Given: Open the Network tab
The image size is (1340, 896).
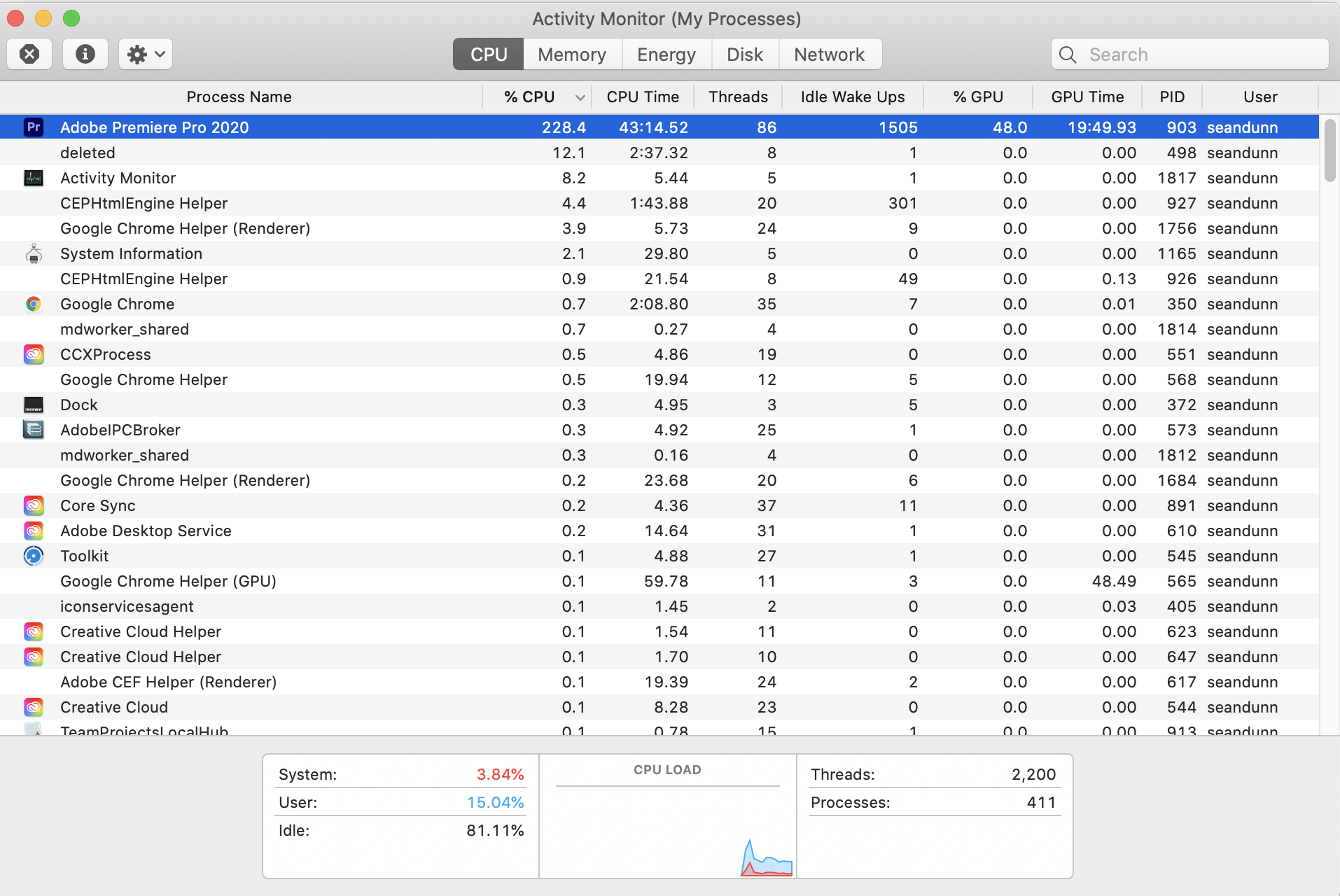Looking at the screenshot, I should click(828, 54).
